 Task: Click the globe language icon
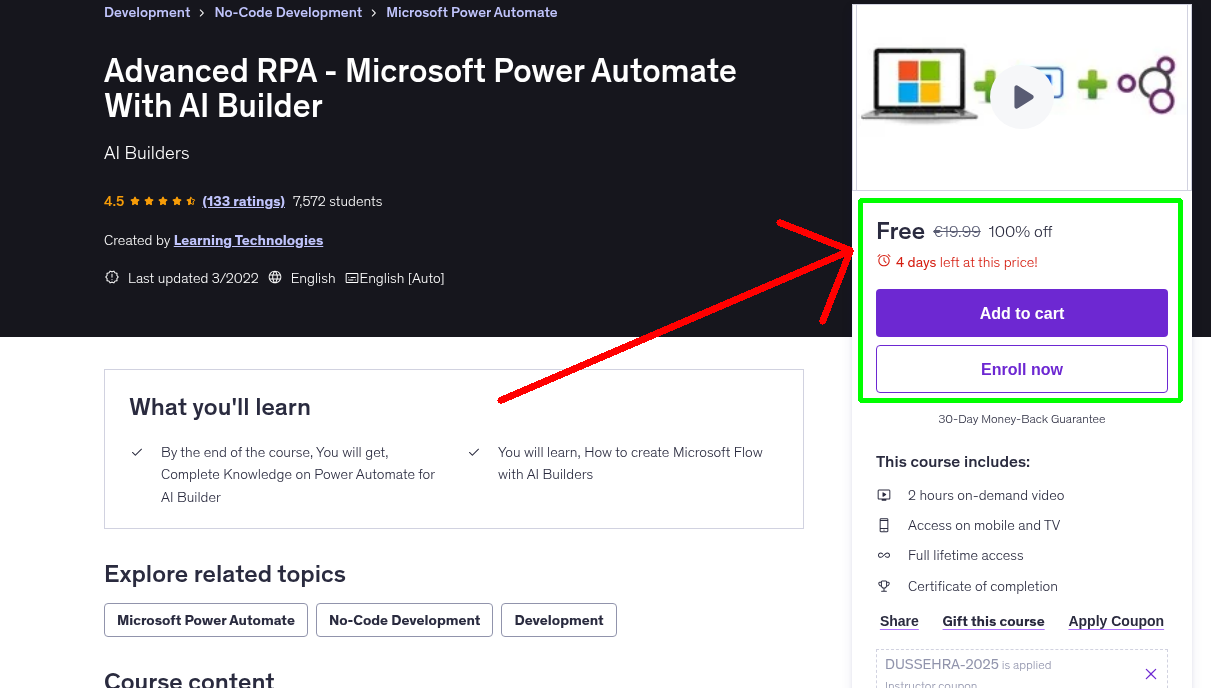pos(276,278)
